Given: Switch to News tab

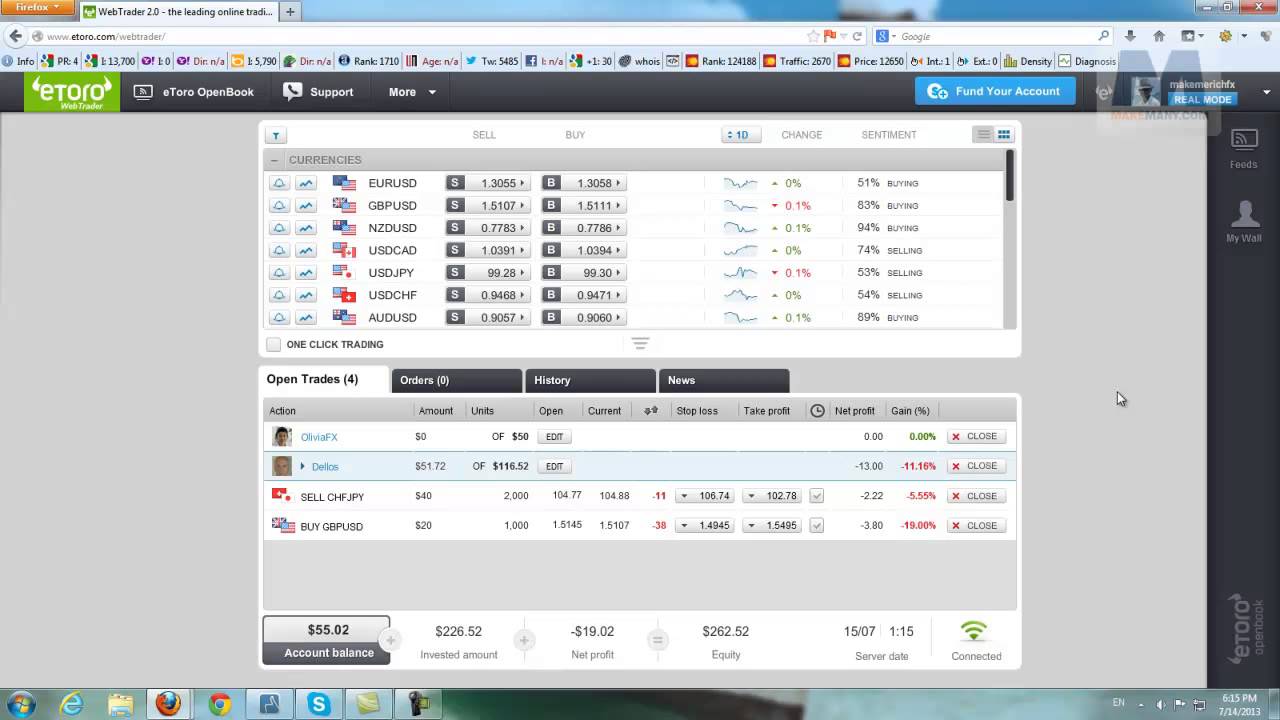Looking at the screenshot, I should click(724, 380).
